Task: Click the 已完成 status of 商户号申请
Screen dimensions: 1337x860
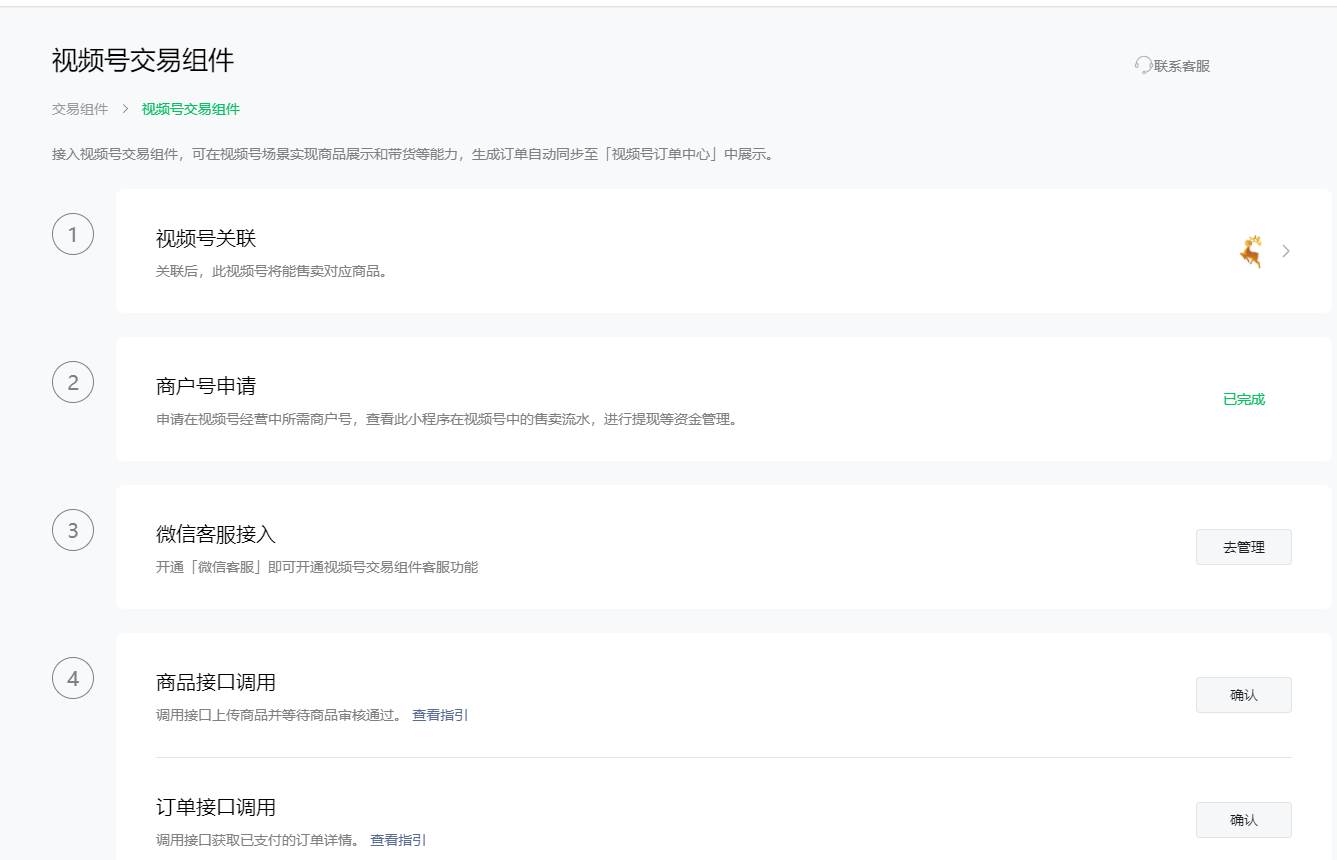Action: click(x=1244, y=399)
